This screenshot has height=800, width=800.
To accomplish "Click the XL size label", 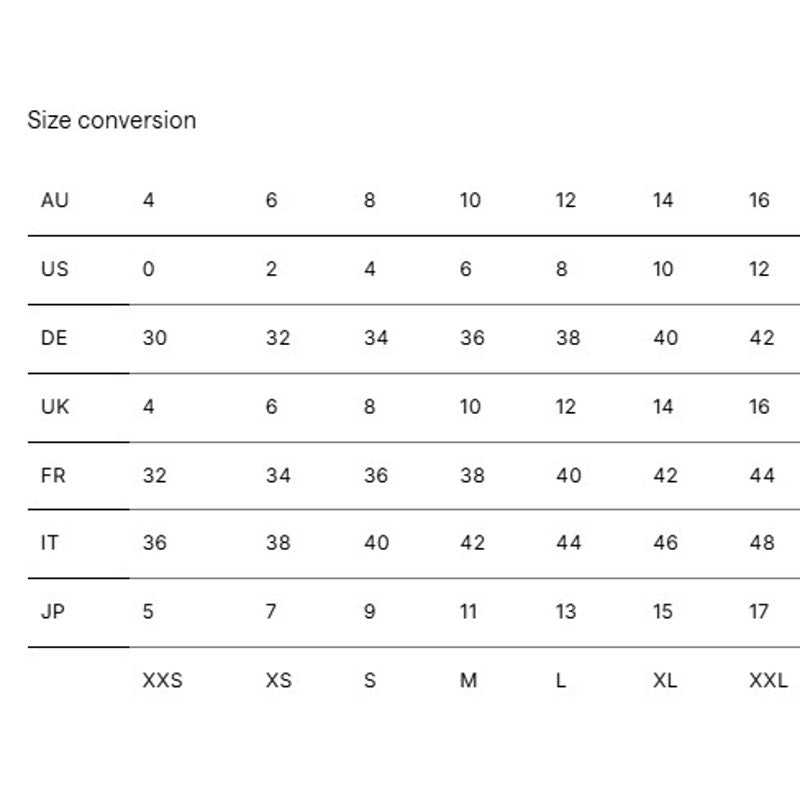I will (665, 680).
